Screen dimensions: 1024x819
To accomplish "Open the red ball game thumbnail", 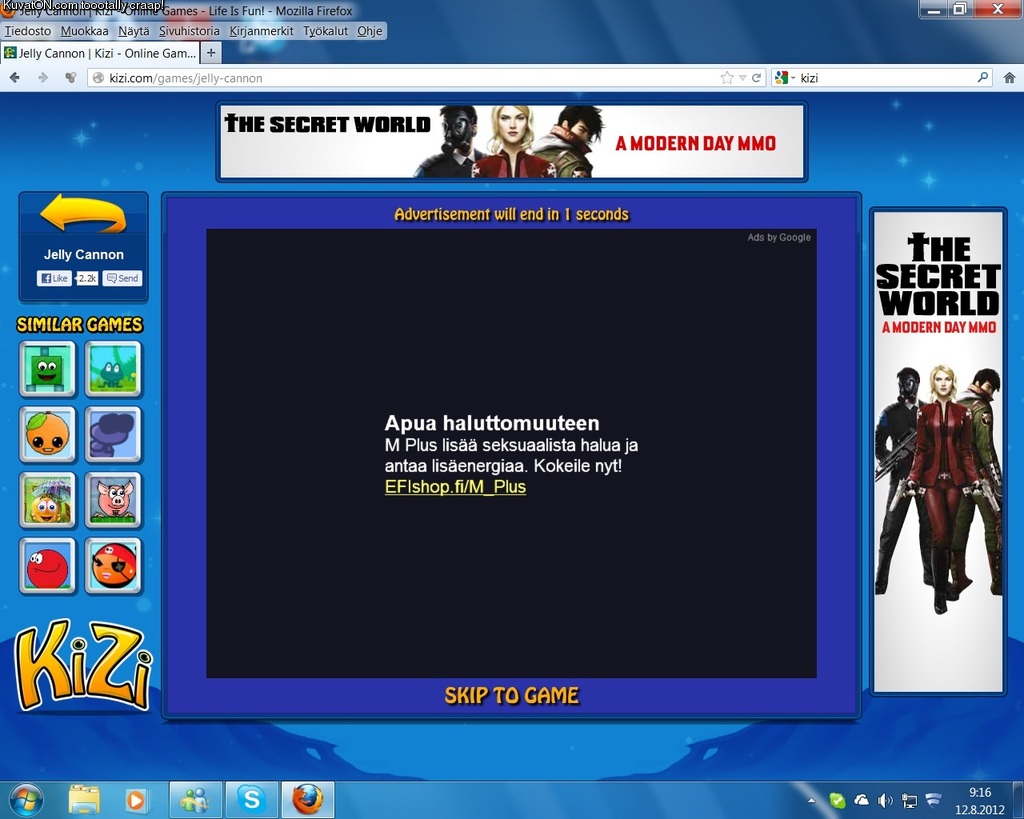I will pyautogui.click(x=47, y=566).
